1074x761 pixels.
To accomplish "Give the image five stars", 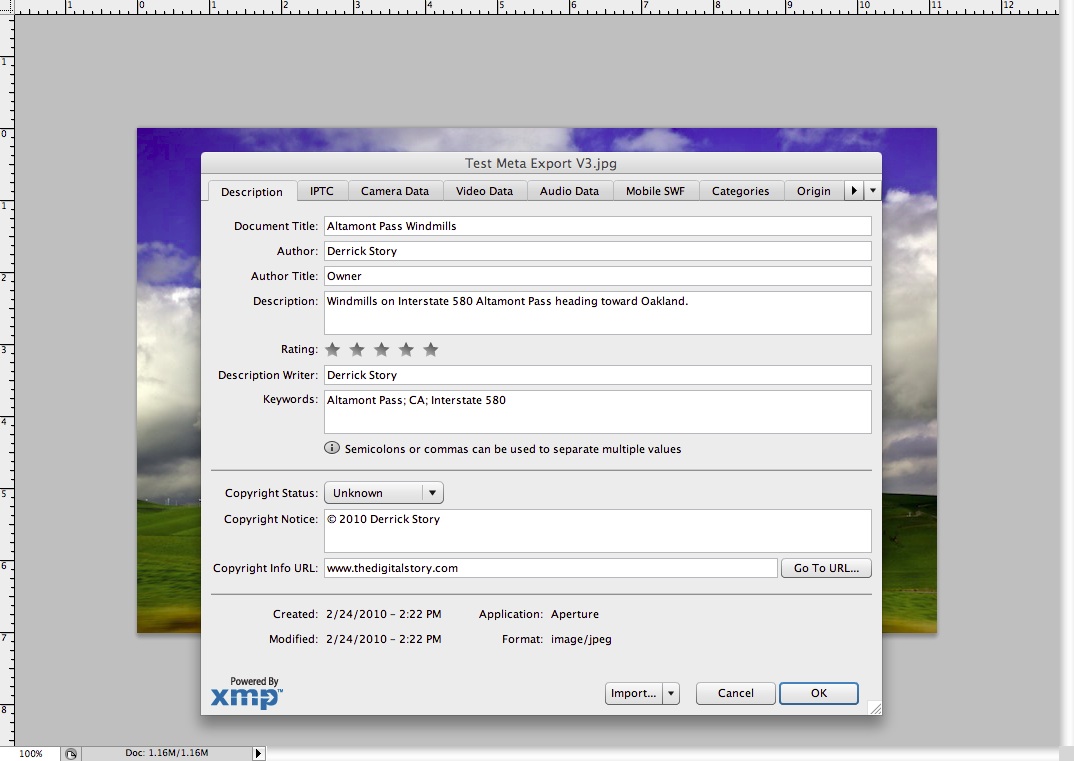I will coord(431,350).
